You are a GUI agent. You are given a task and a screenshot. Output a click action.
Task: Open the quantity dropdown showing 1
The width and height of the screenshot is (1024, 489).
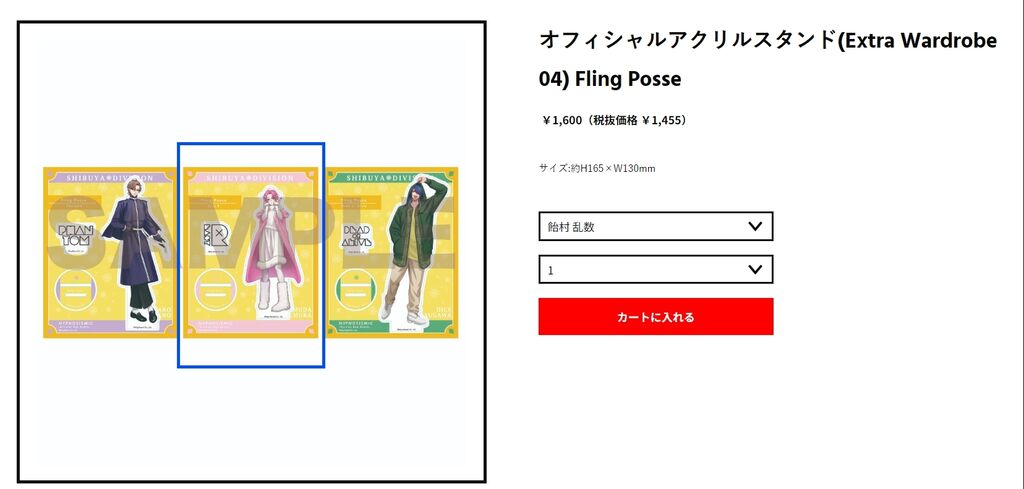pyautogui.click(x=656, y=270)
